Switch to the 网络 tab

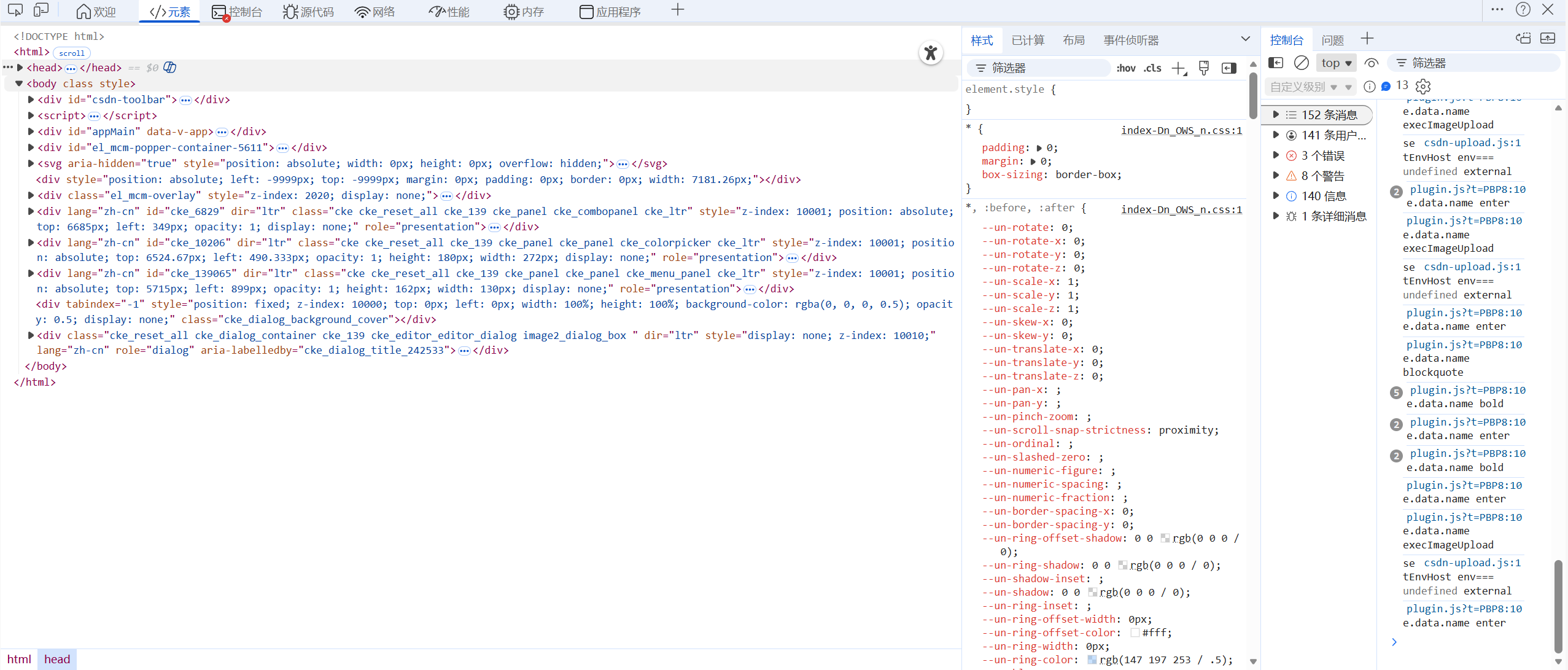375,12
